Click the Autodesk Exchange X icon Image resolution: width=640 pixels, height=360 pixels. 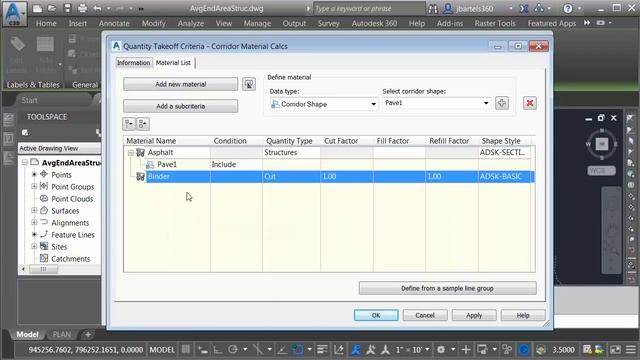tap(524, 8)
